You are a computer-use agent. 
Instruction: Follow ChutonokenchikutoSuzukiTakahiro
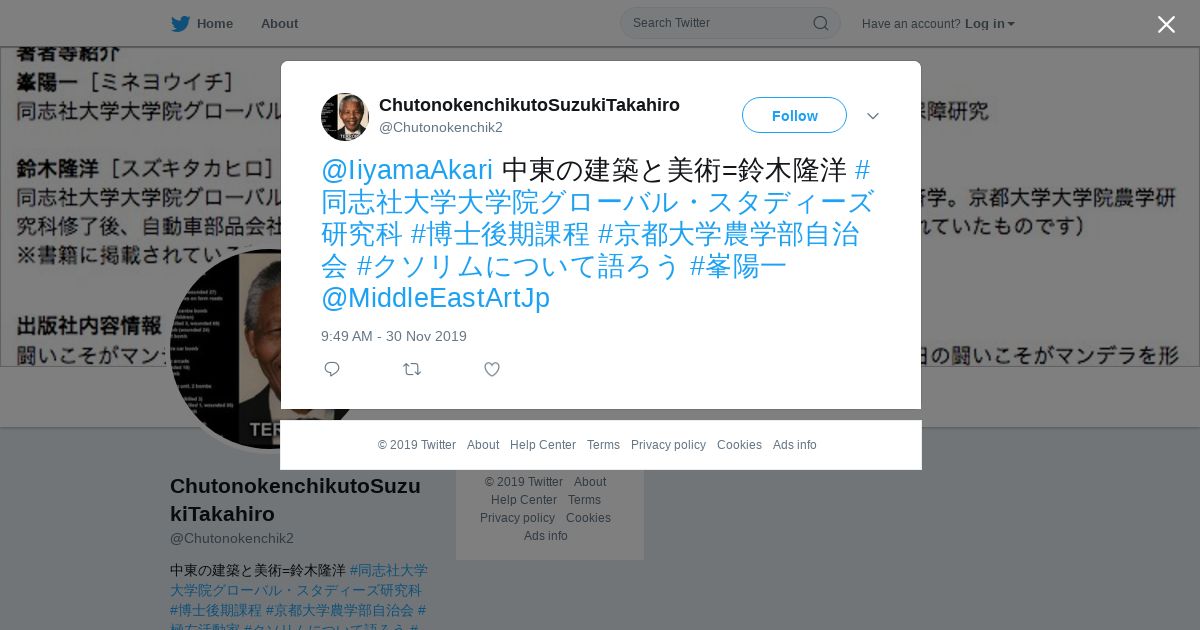[794, 115]
